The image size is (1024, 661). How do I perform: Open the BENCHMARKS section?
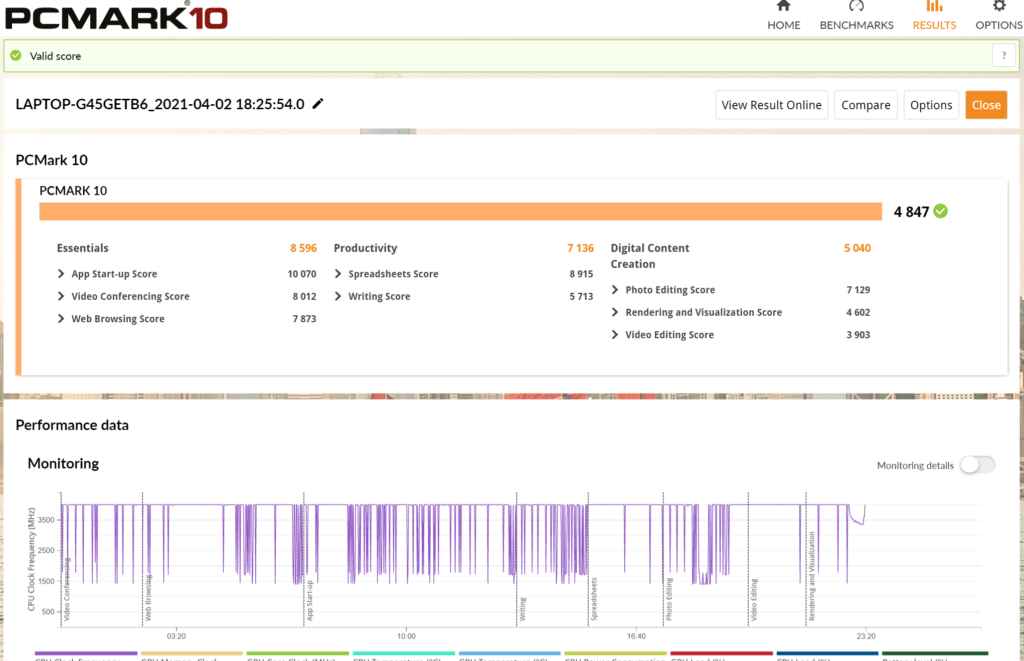[x=856, y=16]
